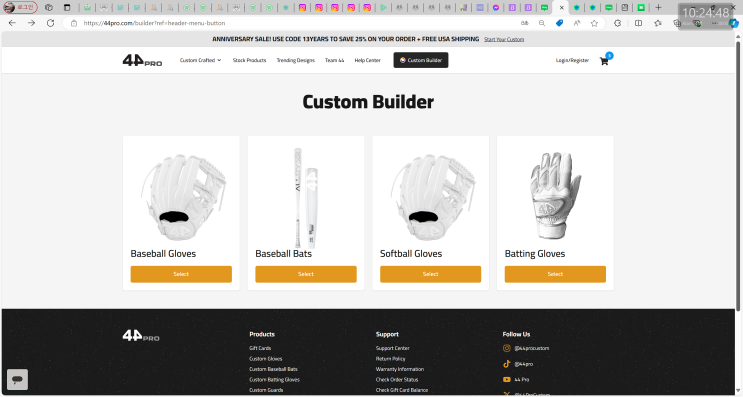Image resolution: width=743 pixels, height=397 pixels.
Task: Switch to the green play icon tab
Action: click(383, 8)
